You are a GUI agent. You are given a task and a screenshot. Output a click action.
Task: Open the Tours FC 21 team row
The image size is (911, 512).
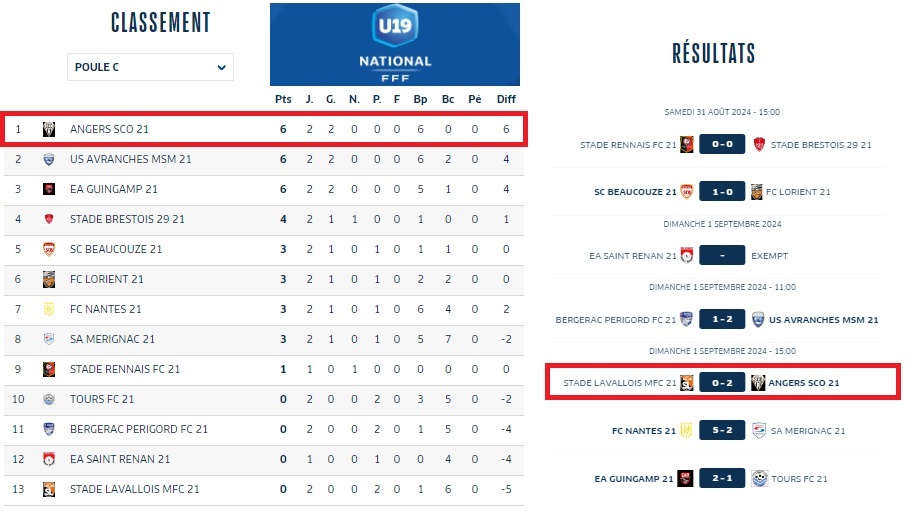click(x=102, y=399)
